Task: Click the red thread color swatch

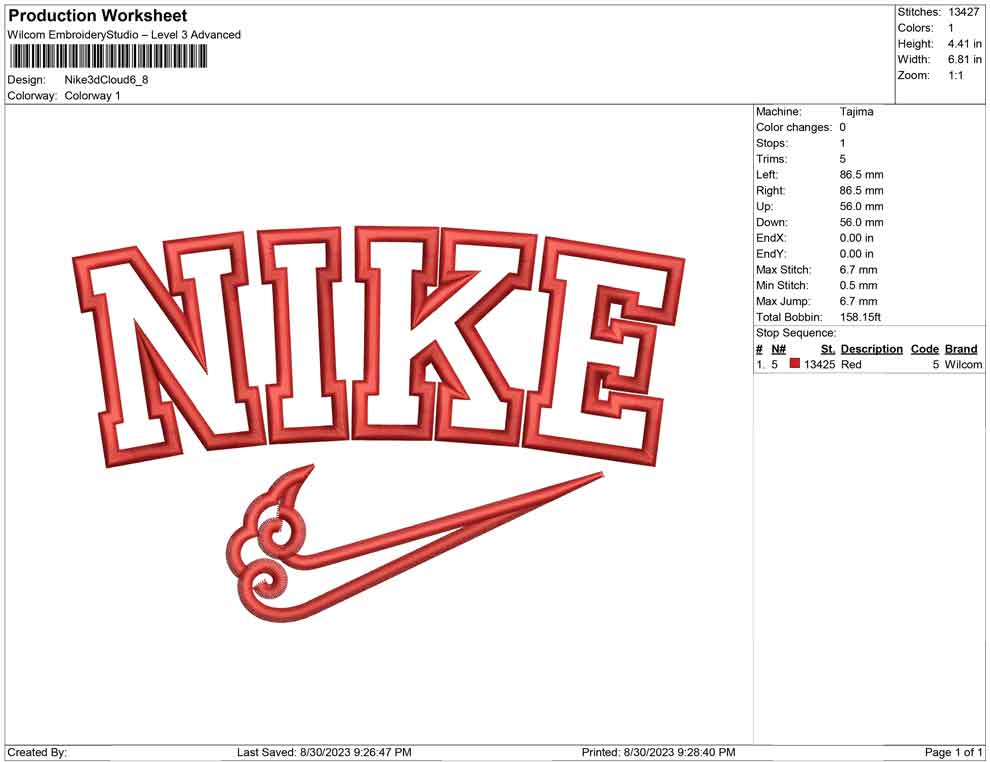Action: click(x=794, y=363)
